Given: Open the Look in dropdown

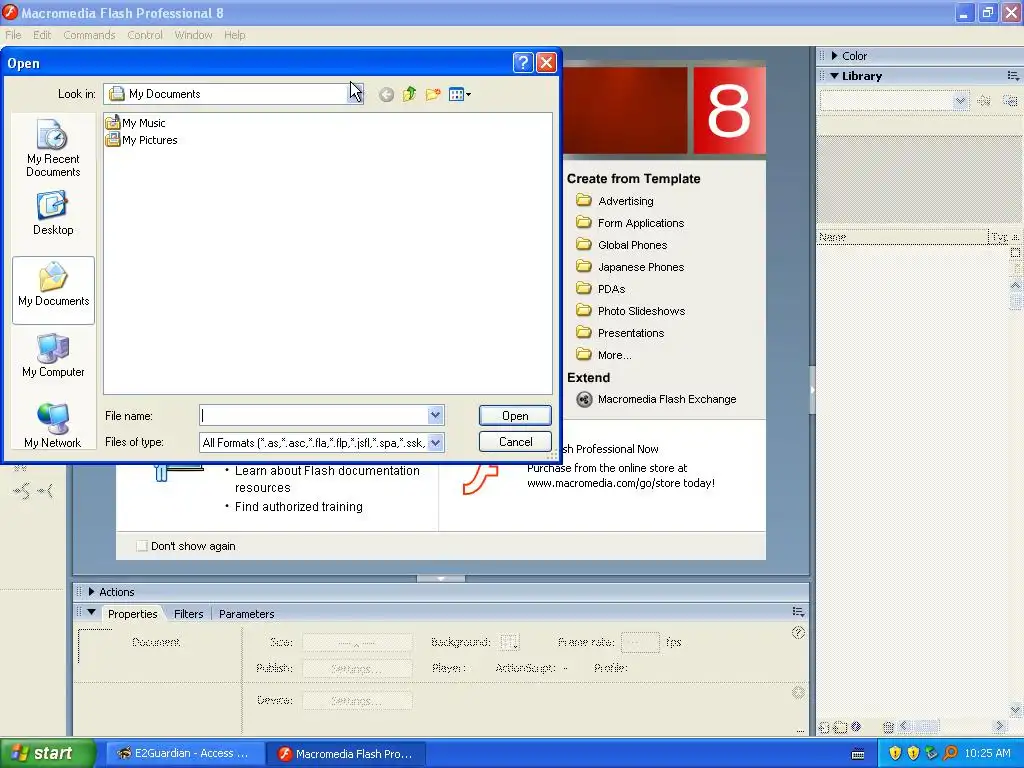Looking at the screenshot, I should pos(355,94).
